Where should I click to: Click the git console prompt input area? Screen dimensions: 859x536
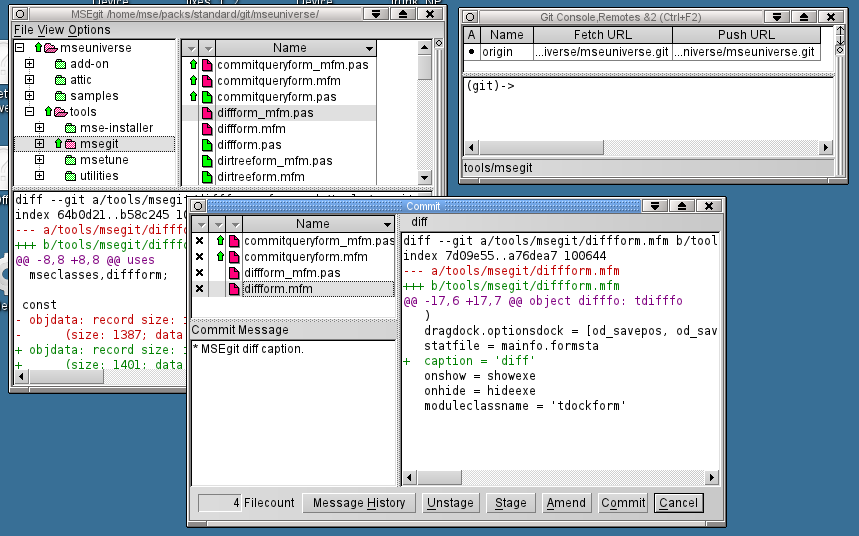coord(649,110)
